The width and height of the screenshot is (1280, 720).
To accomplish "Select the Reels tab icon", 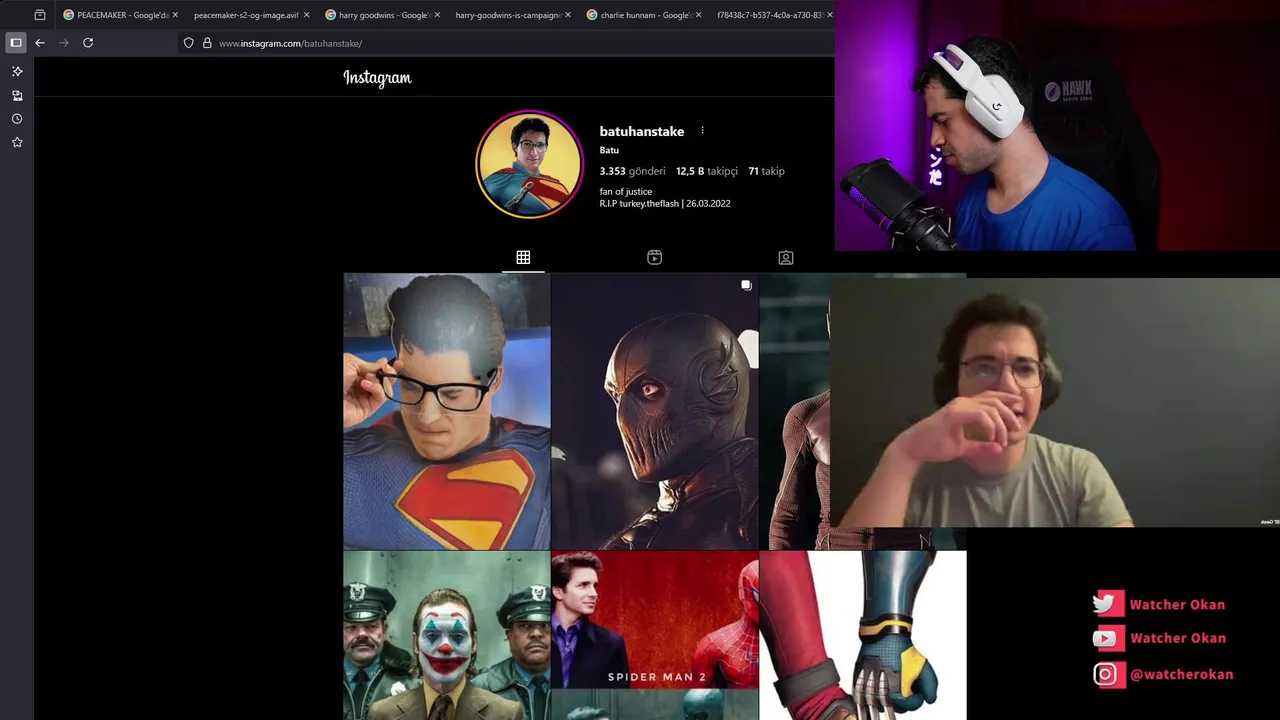I will (654, 257).
